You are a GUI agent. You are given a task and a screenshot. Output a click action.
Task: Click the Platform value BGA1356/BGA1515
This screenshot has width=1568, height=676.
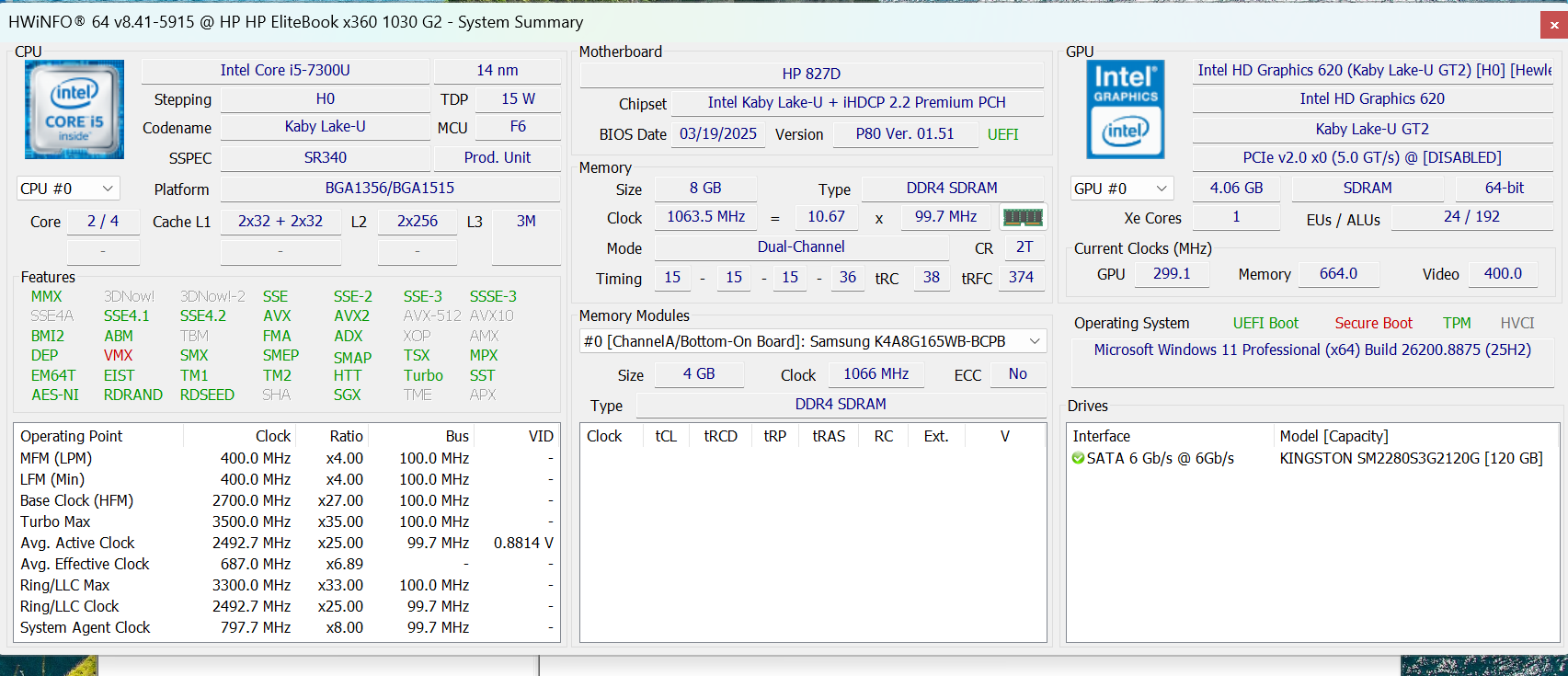390,189
